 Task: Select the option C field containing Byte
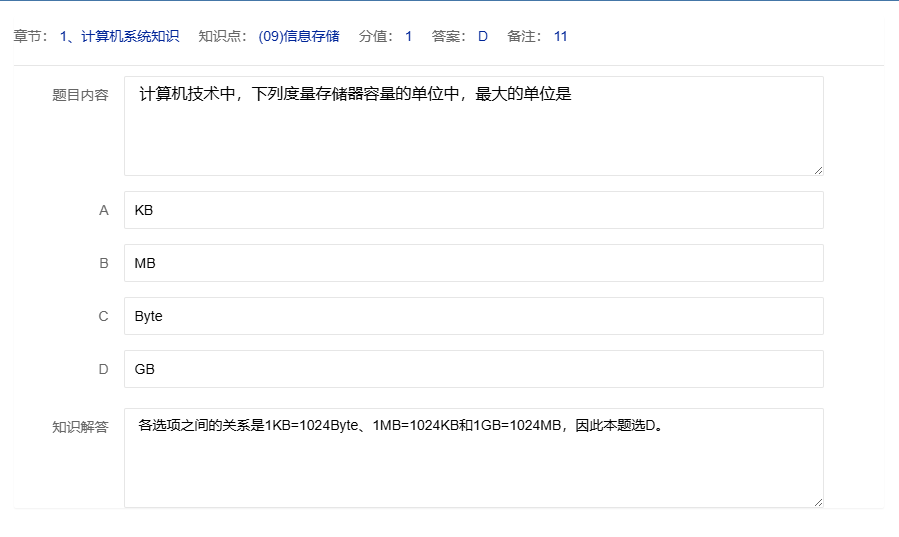[x=473, y=316]
